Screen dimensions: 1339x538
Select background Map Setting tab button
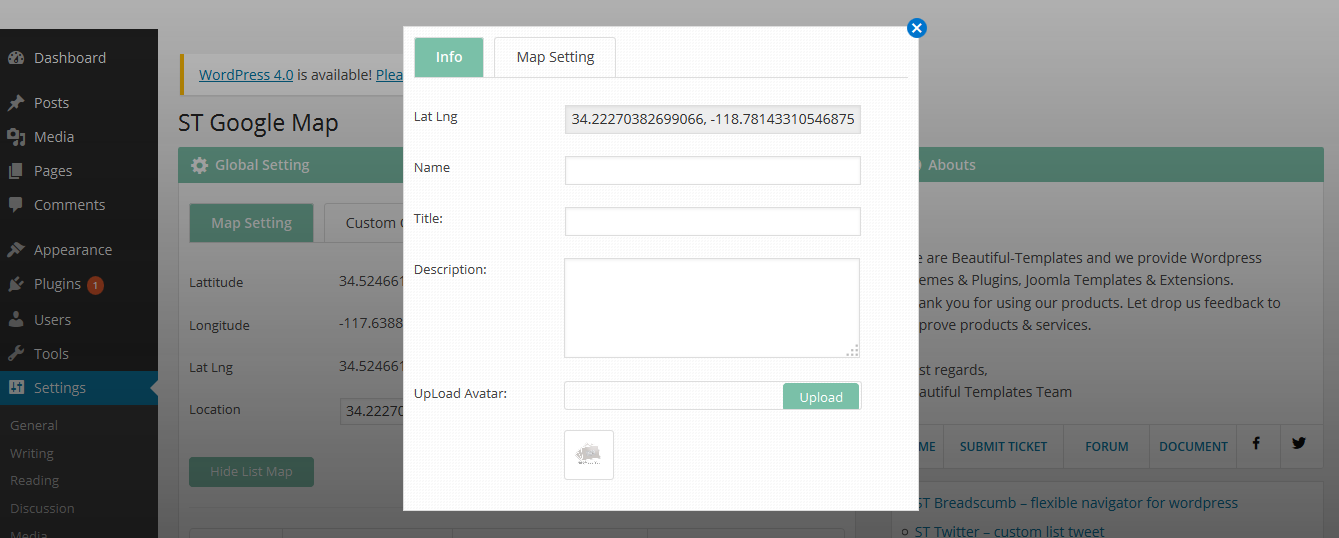pyautogui.click(x=251, y=223)
